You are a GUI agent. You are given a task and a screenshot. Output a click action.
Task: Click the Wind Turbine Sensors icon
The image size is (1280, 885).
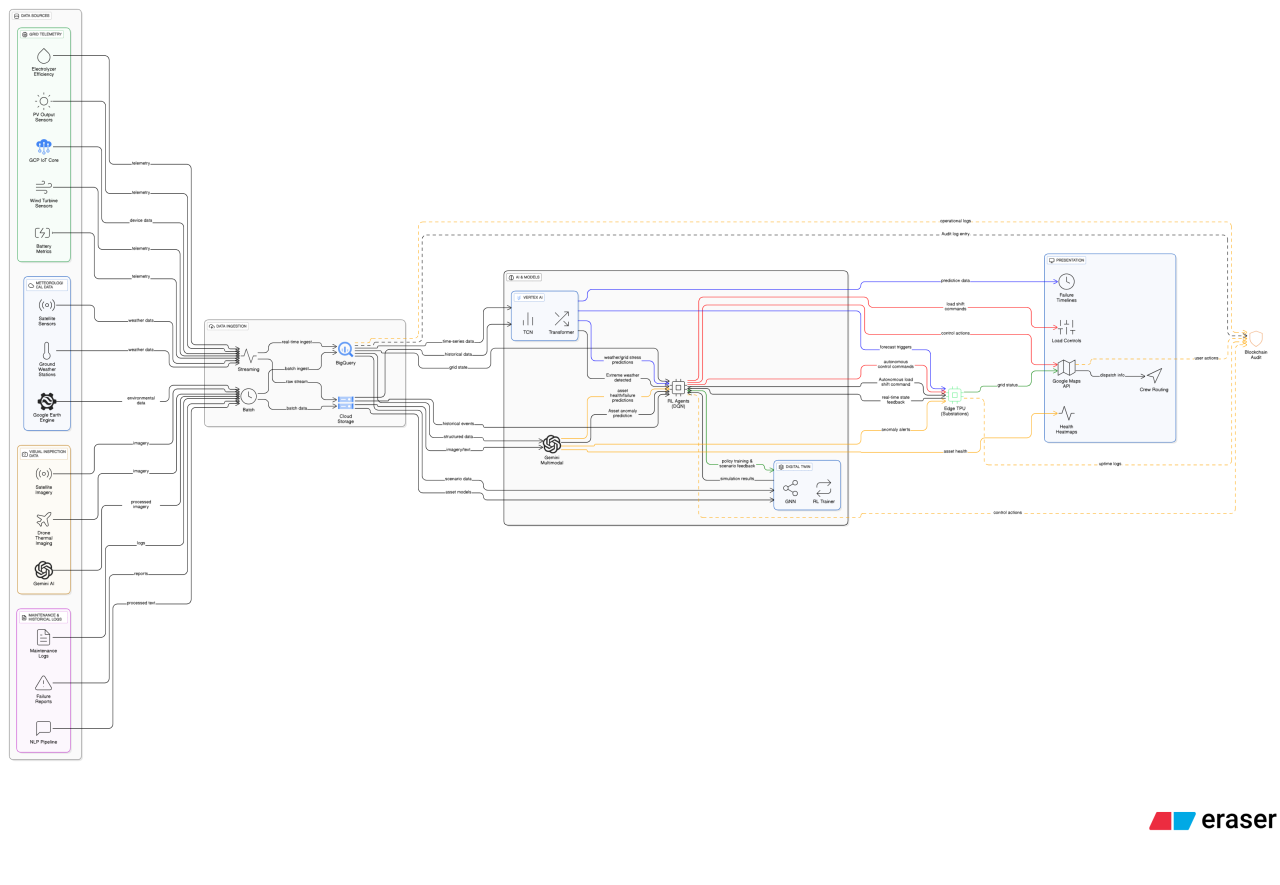tap(43, 186)
